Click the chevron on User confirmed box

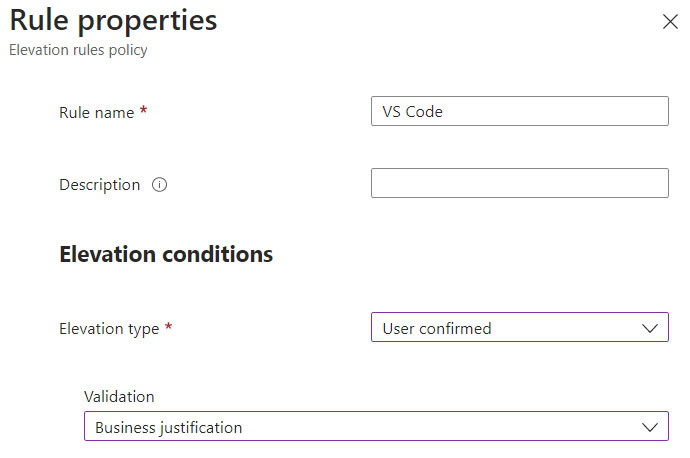pos(650,328)
